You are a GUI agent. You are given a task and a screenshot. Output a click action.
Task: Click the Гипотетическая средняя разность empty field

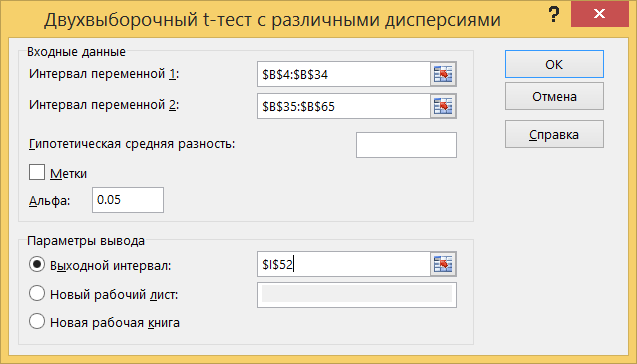click(406, 145)
